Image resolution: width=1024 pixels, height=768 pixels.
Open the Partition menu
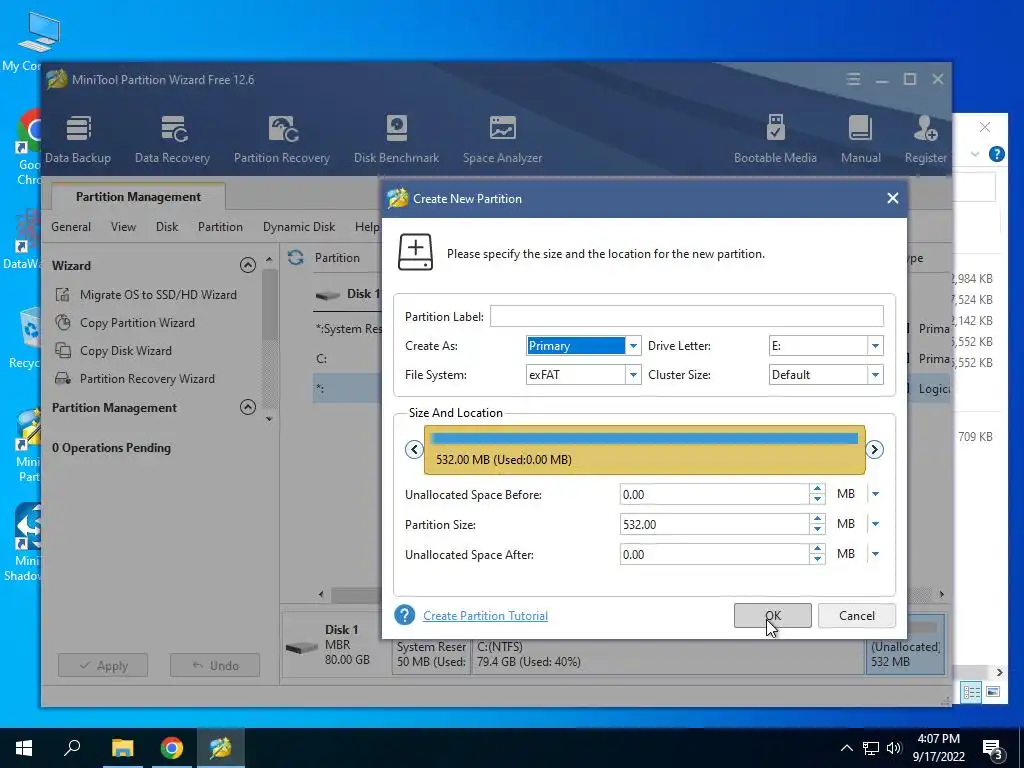click(220, 227)
